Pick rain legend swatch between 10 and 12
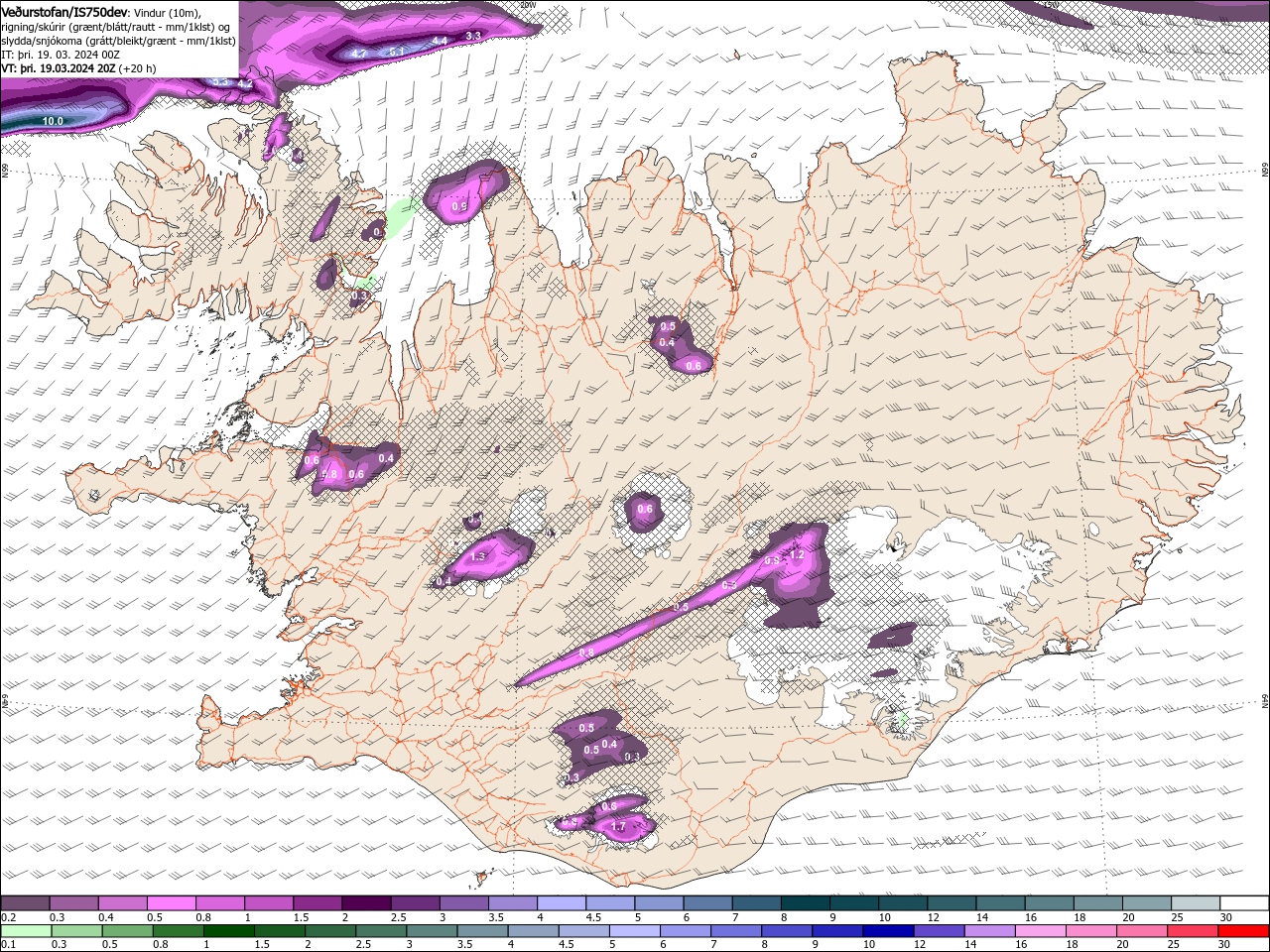The image size is (1270, 952). (x=888, y=931)
